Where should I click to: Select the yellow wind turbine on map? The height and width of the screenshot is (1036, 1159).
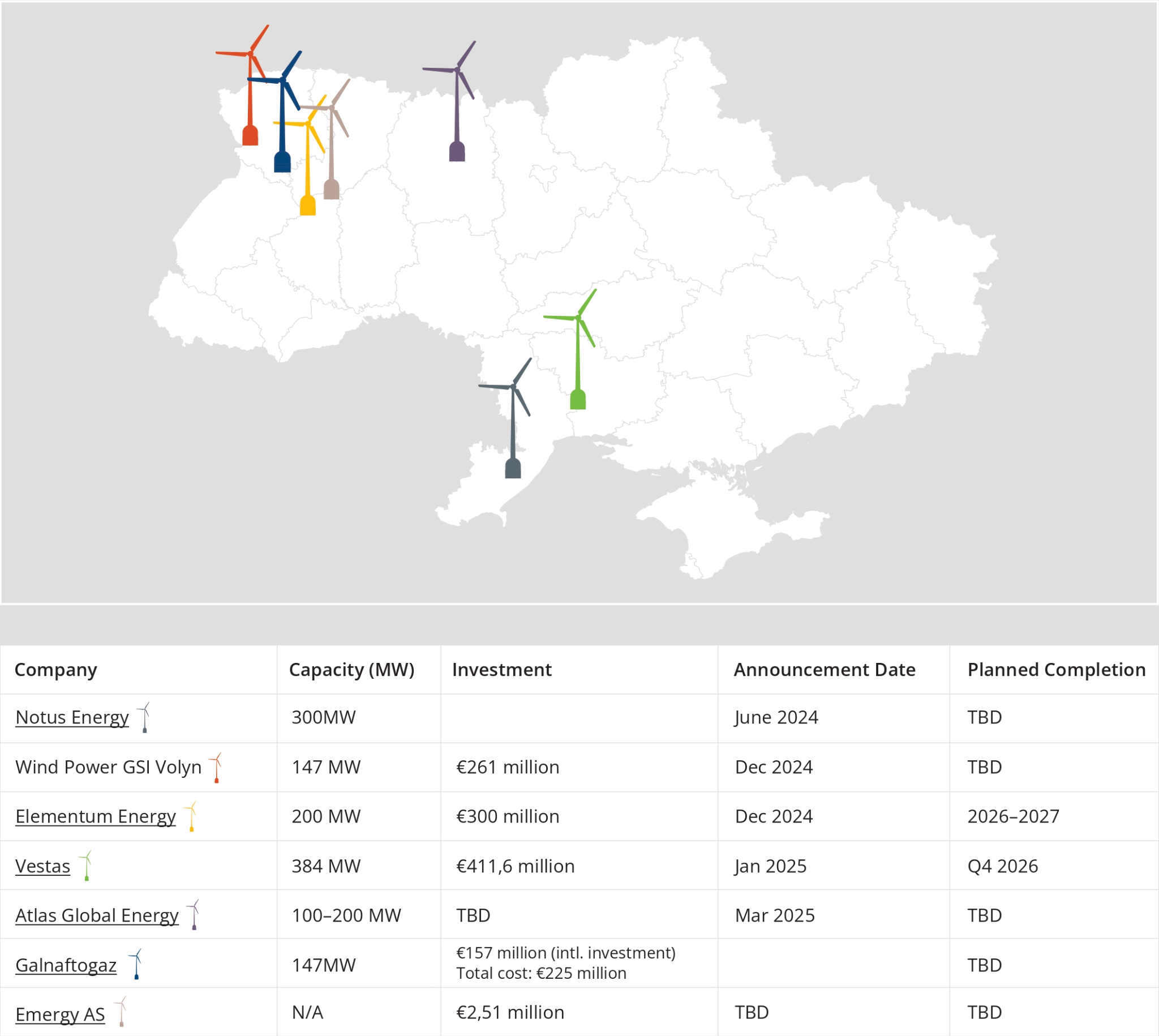click(308, 204)
